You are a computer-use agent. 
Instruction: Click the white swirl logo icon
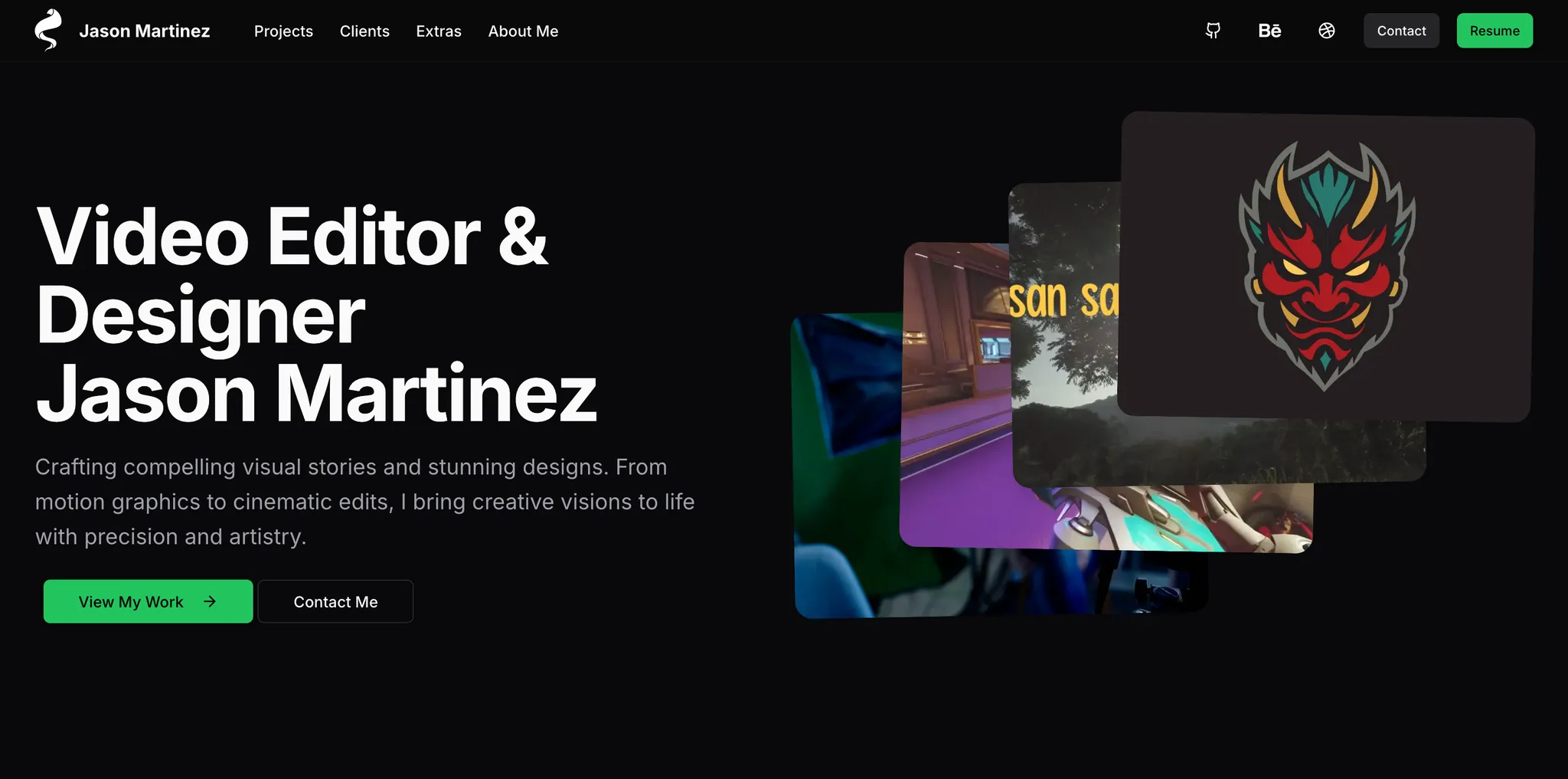coord(48,31)
